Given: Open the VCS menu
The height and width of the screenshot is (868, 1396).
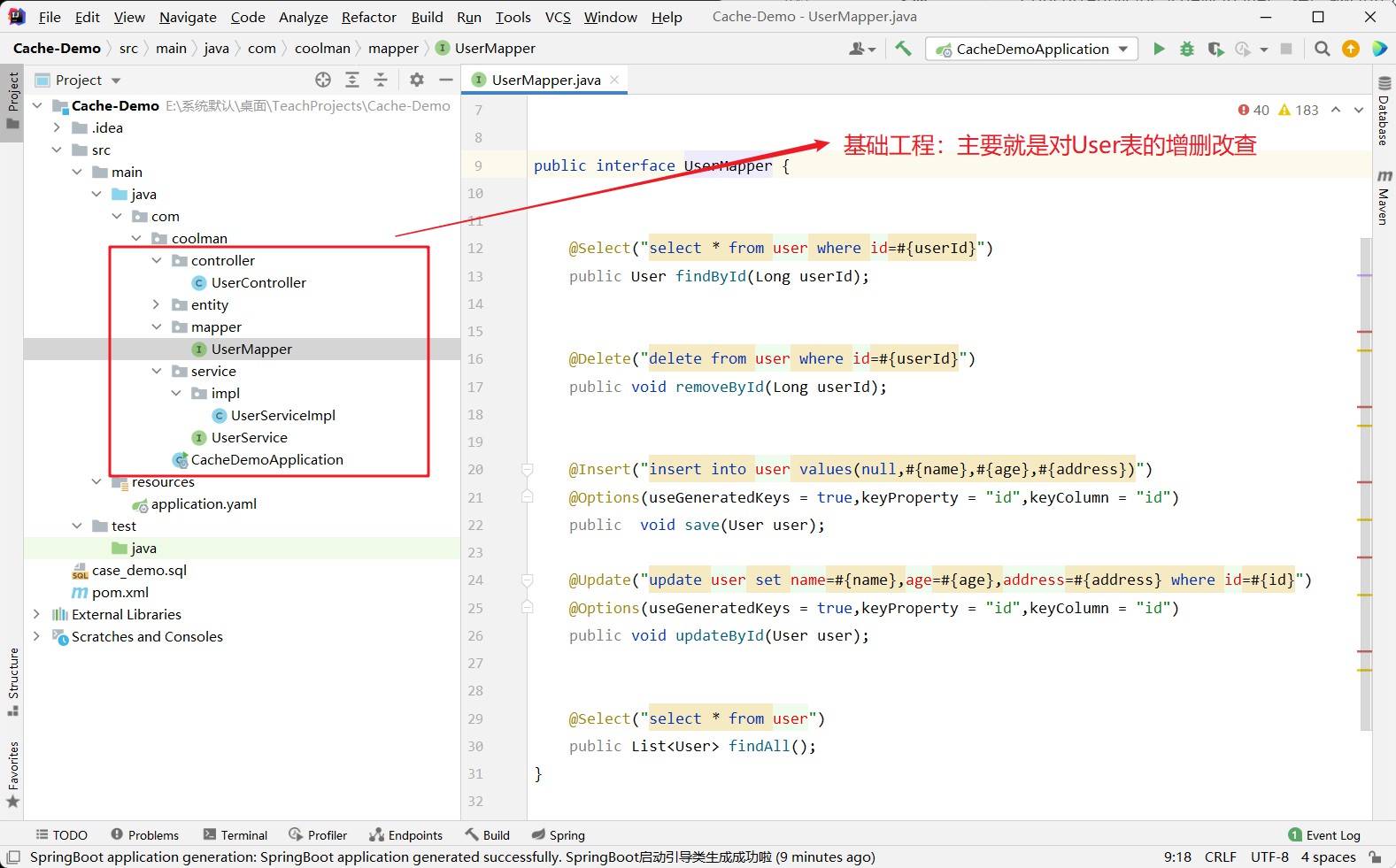Looking at the screenshot, I should (x=558, y=17).
